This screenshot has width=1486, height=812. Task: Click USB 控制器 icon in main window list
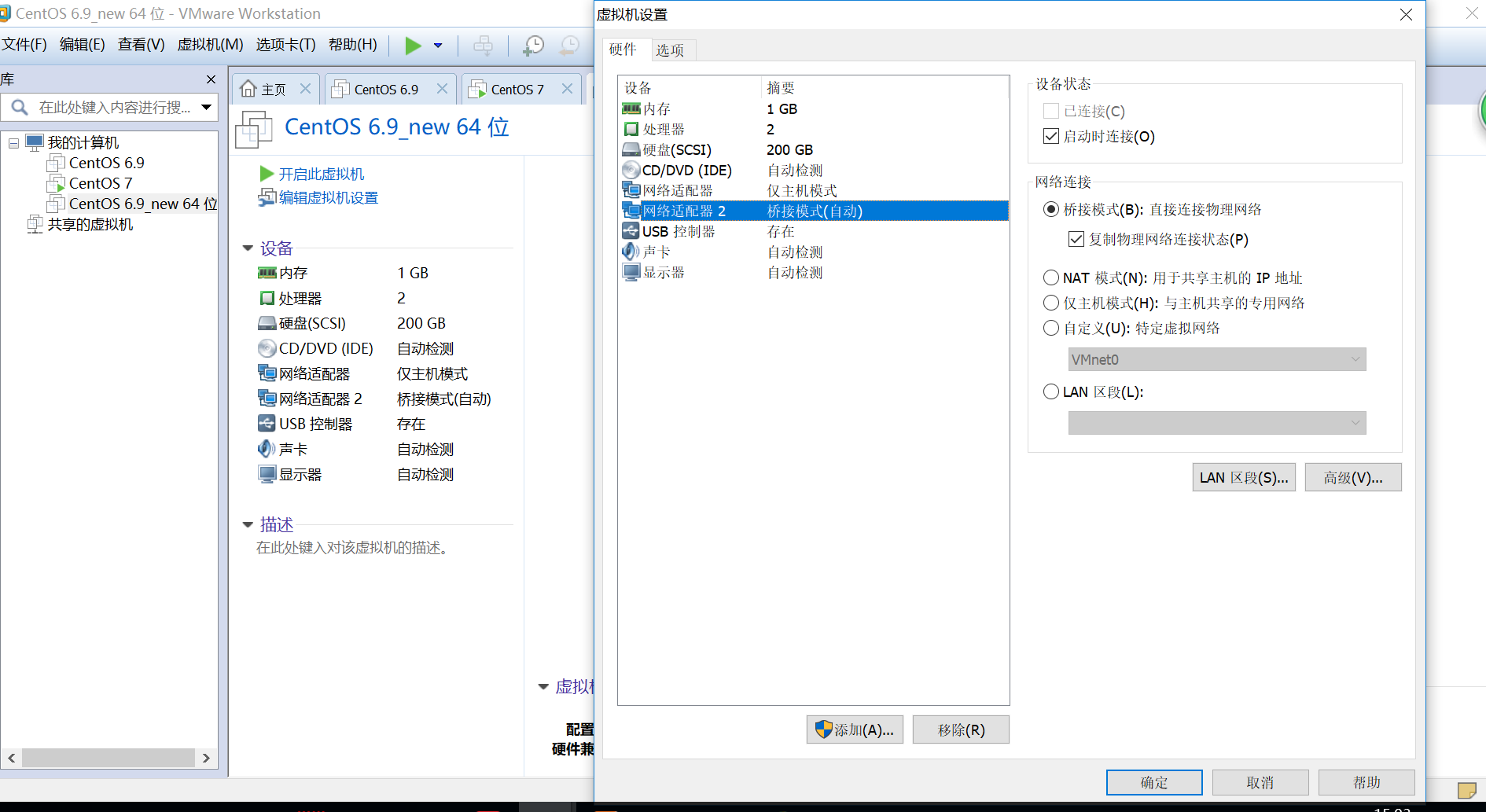267,424
